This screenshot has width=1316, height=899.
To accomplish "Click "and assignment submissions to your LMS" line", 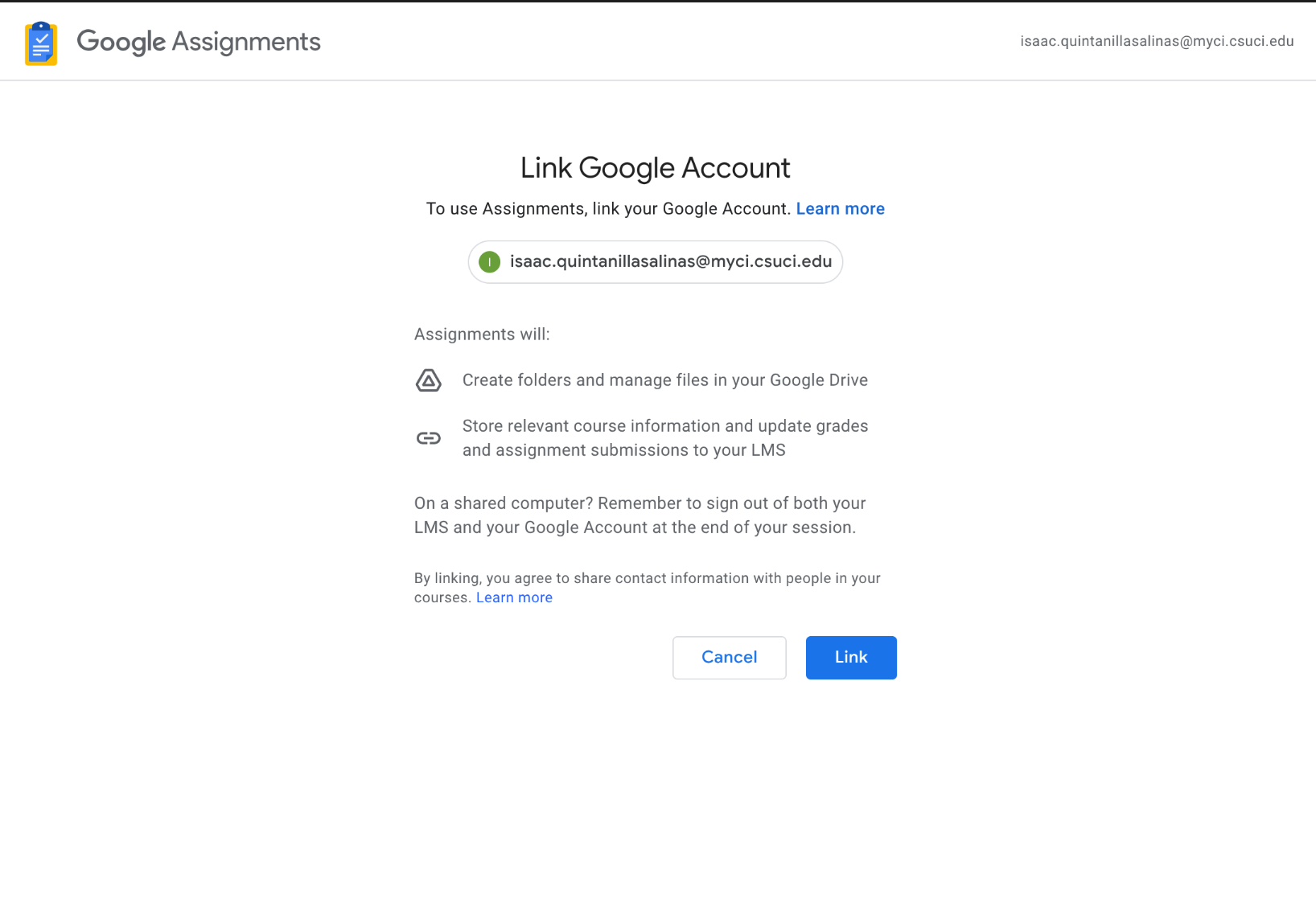I will 623,450.
